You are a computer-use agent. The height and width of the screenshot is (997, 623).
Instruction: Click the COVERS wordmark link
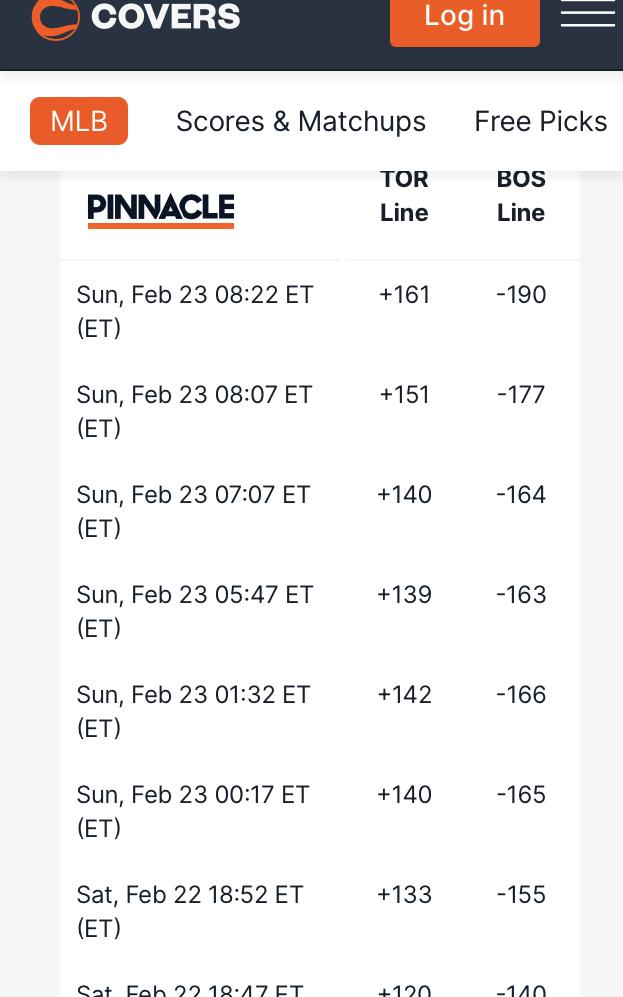point(165,16)
